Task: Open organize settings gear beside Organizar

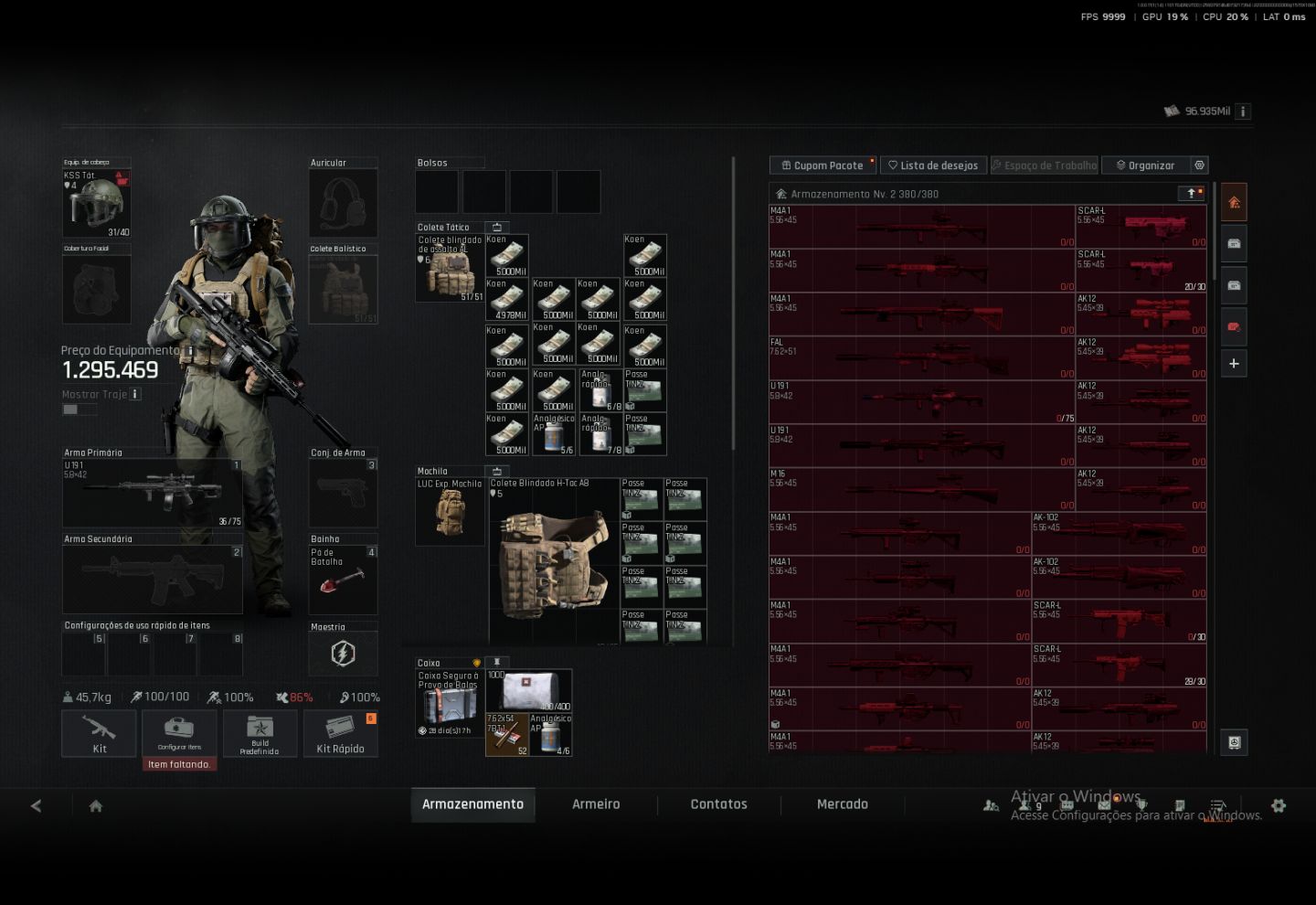Action: 1200,165
